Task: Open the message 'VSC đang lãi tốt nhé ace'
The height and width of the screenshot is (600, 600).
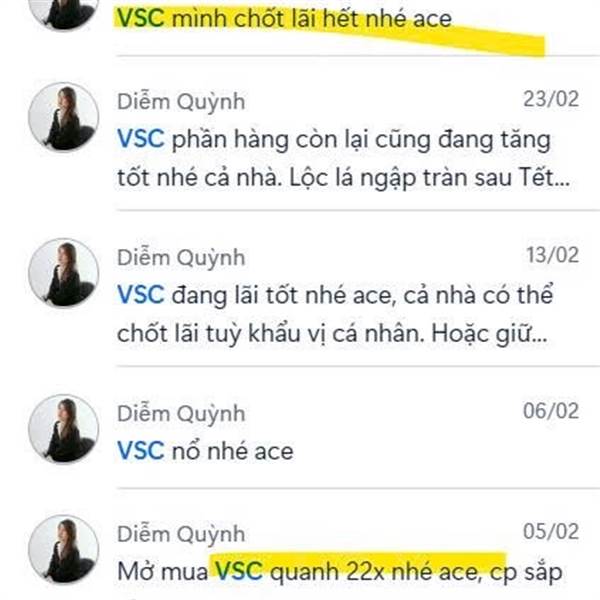Action: coord(335,314)
